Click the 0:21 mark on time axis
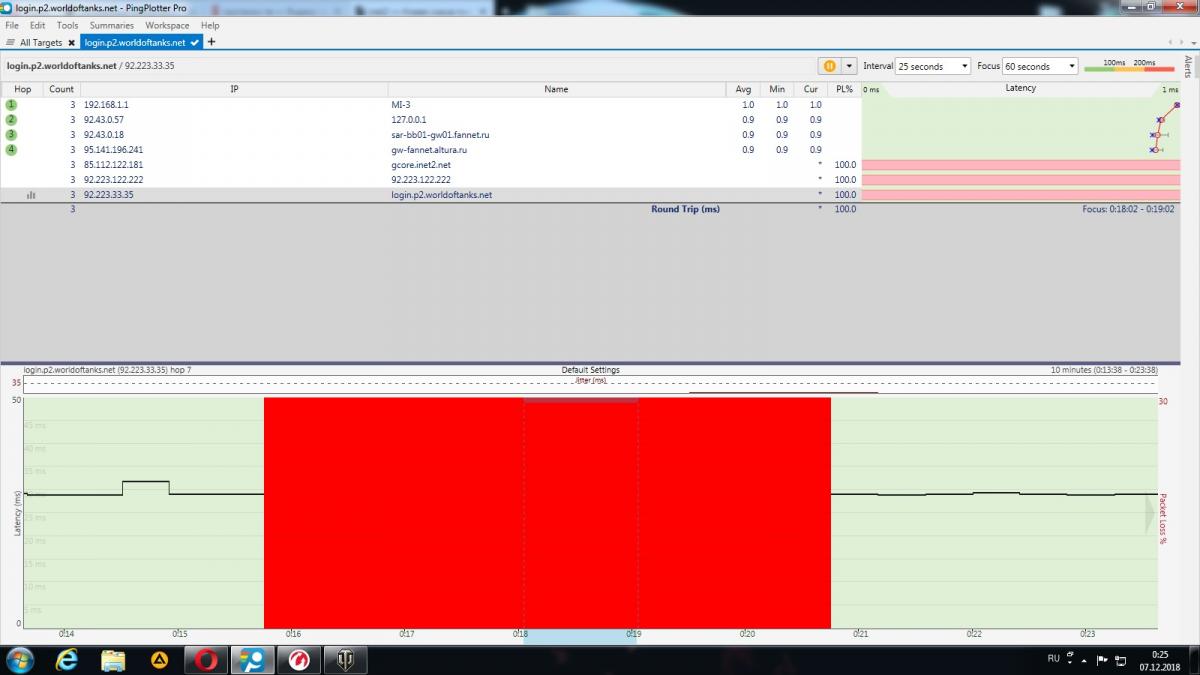Image resolution: width=1200 pixels, height=675 pixels. tap(860, 634)
